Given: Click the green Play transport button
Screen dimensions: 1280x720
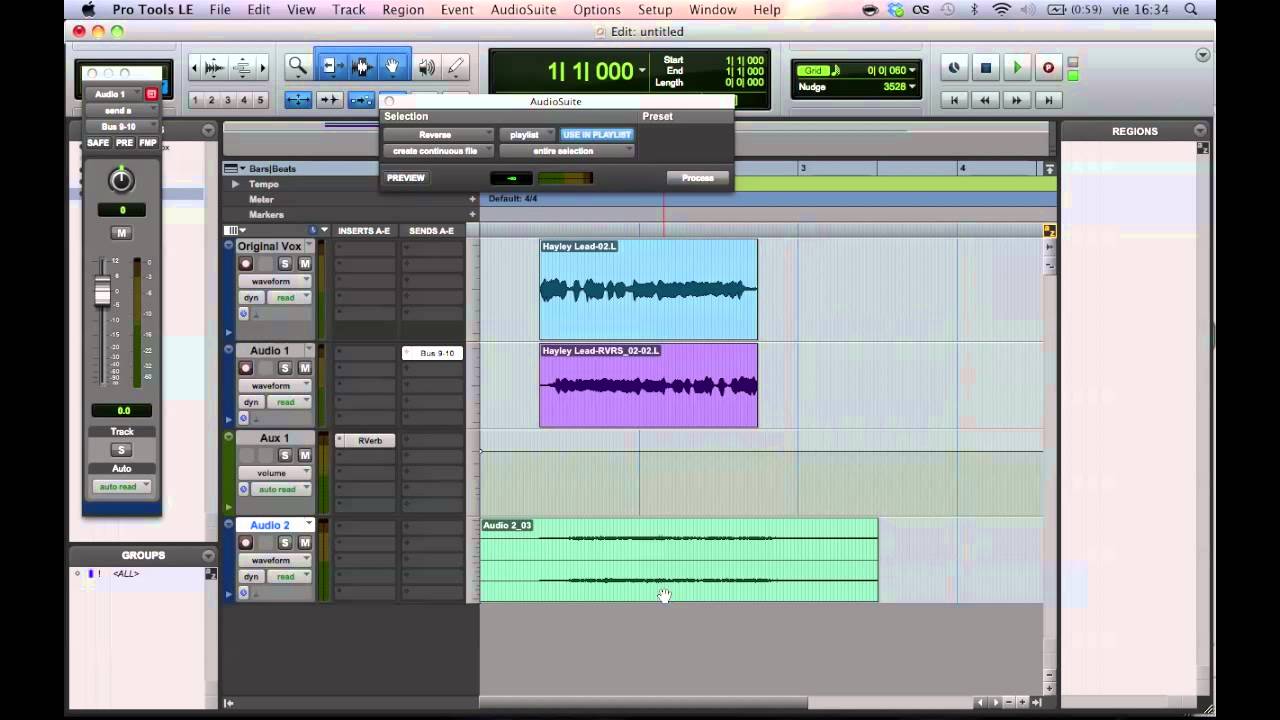Looking at the screenshot, I should pyautogui.click(x=1017, y=68).
